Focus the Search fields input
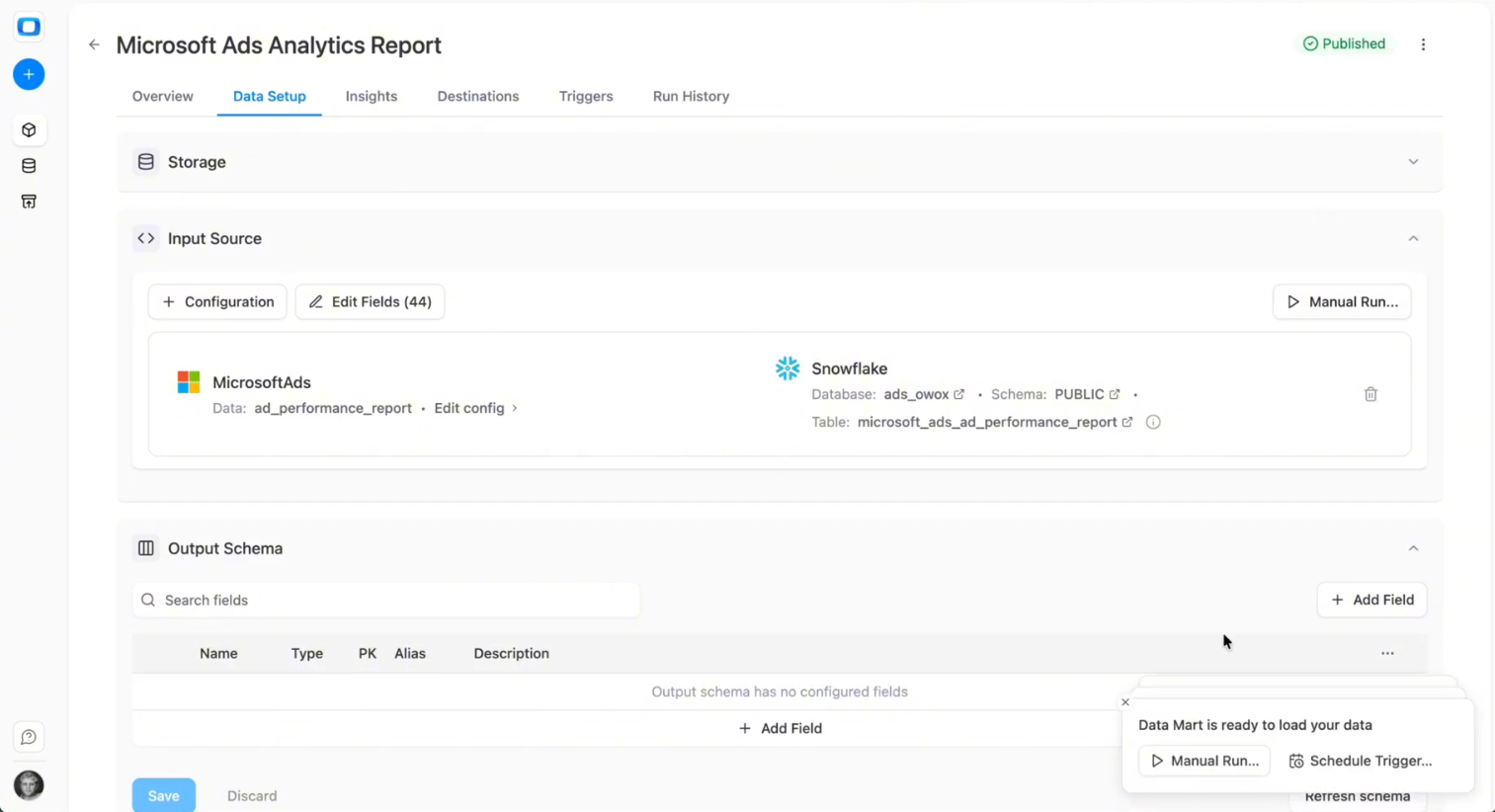 (x=386, y=600)
